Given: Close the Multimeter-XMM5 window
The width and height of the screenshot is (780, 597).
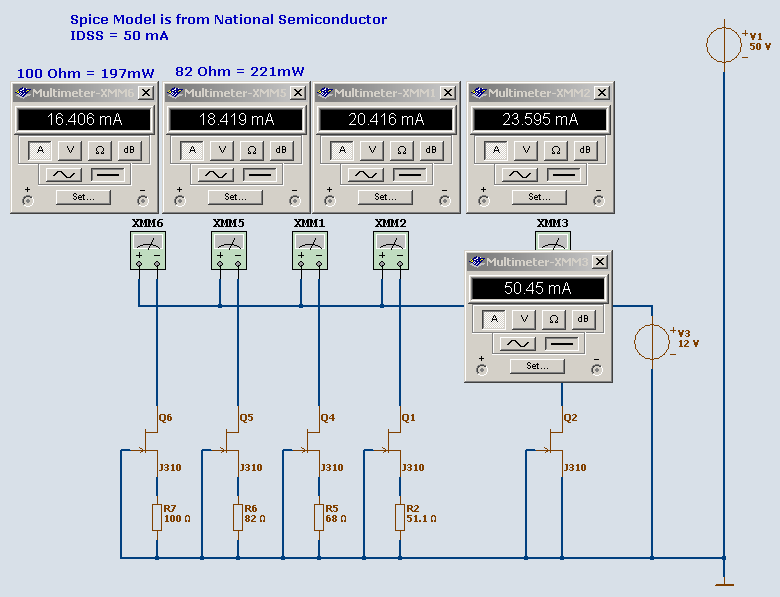Looking at the screenshot, I should (x=298, y=93).
